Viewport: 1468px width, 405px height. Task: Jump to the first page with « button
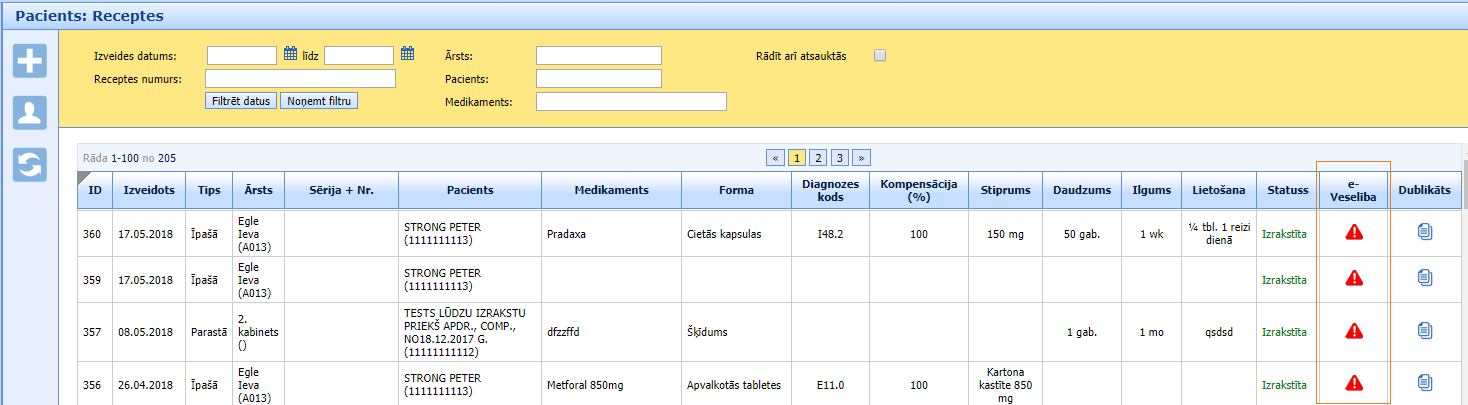[775, 158]
